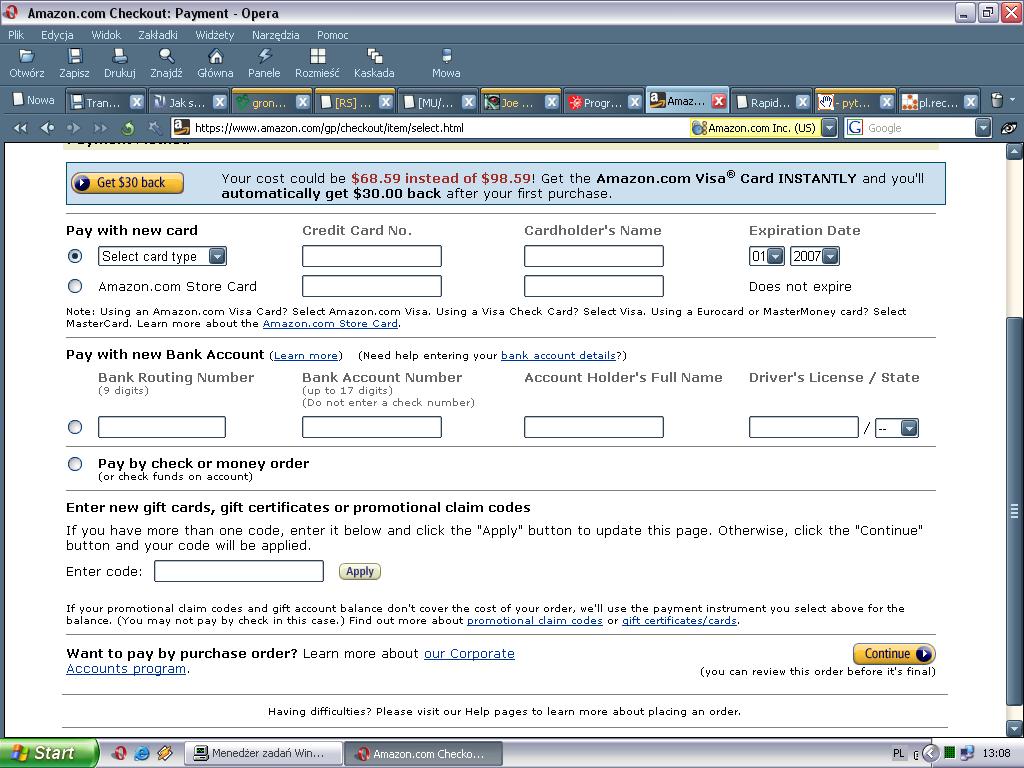Open the Edycja menu
This screenshot has width=1024, height=768.
tap(57, 35)
